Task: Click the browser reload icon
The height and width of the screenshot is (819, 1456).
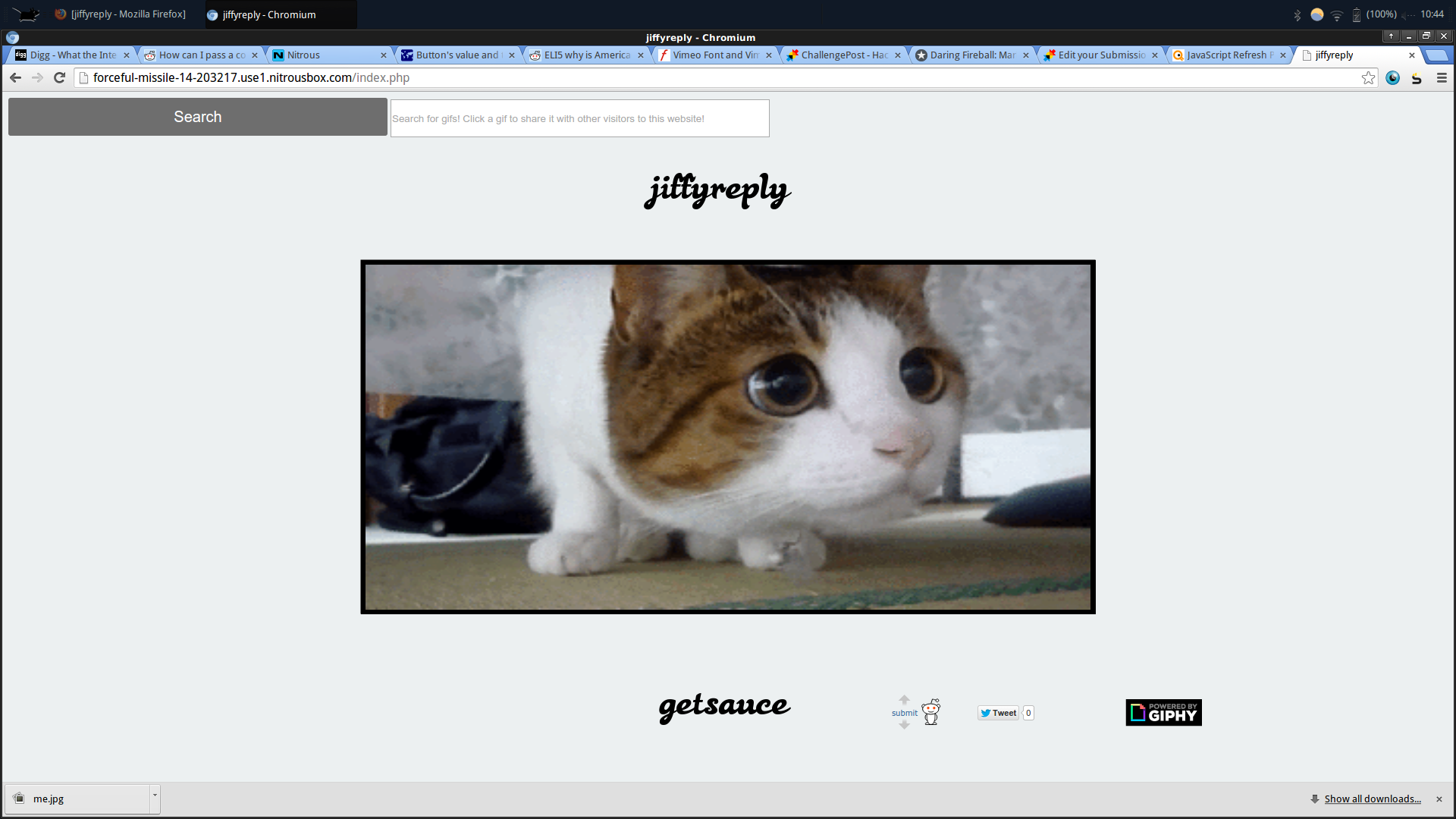Action: click(x=59, y=77)
